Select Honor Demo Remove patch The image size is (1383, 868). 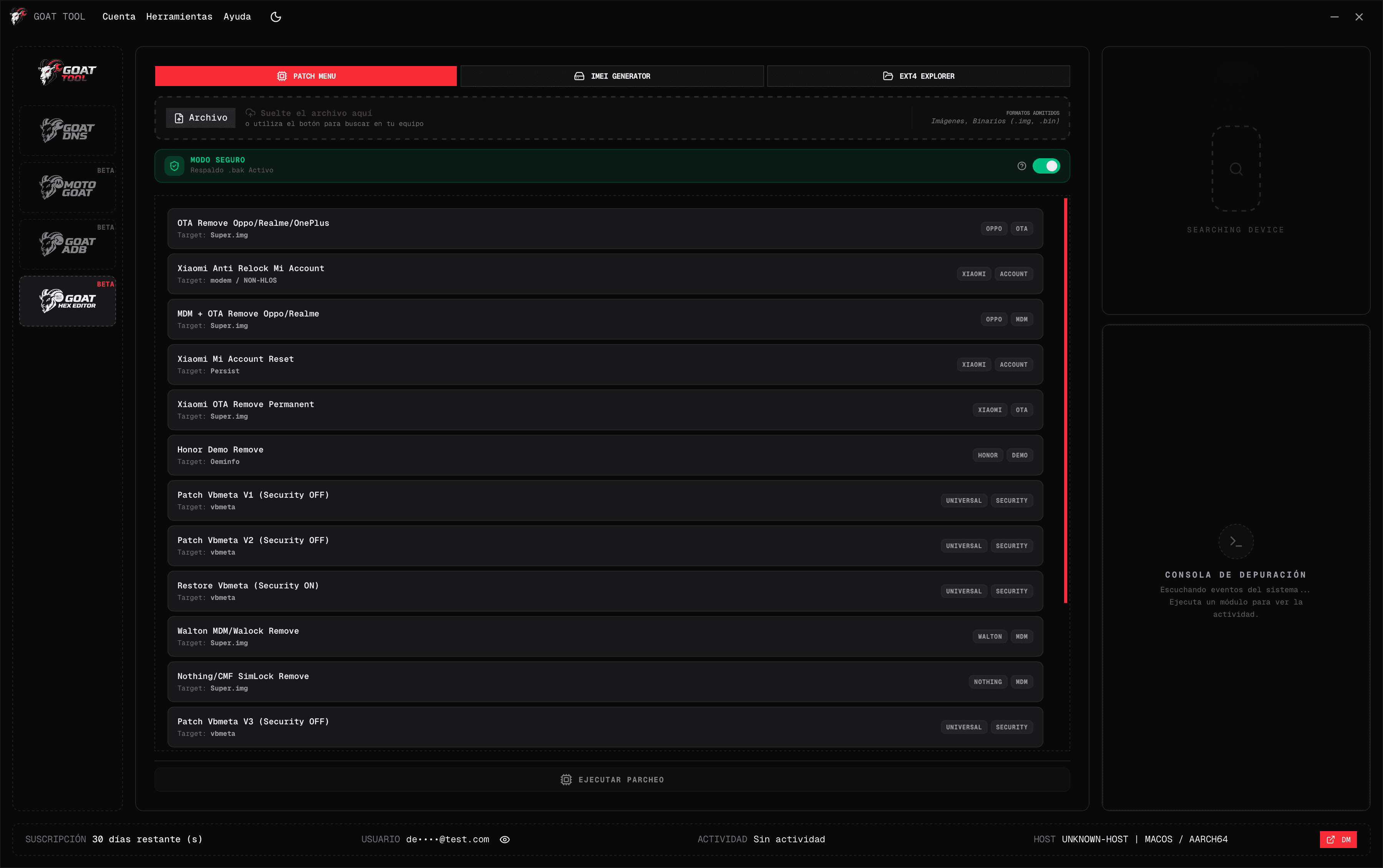tap(605, 455)
